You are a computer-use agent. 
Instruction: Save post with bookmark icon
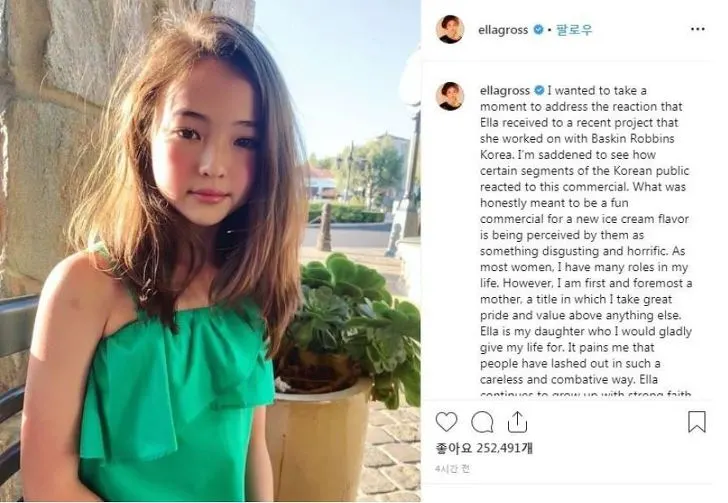click(696, 421)
